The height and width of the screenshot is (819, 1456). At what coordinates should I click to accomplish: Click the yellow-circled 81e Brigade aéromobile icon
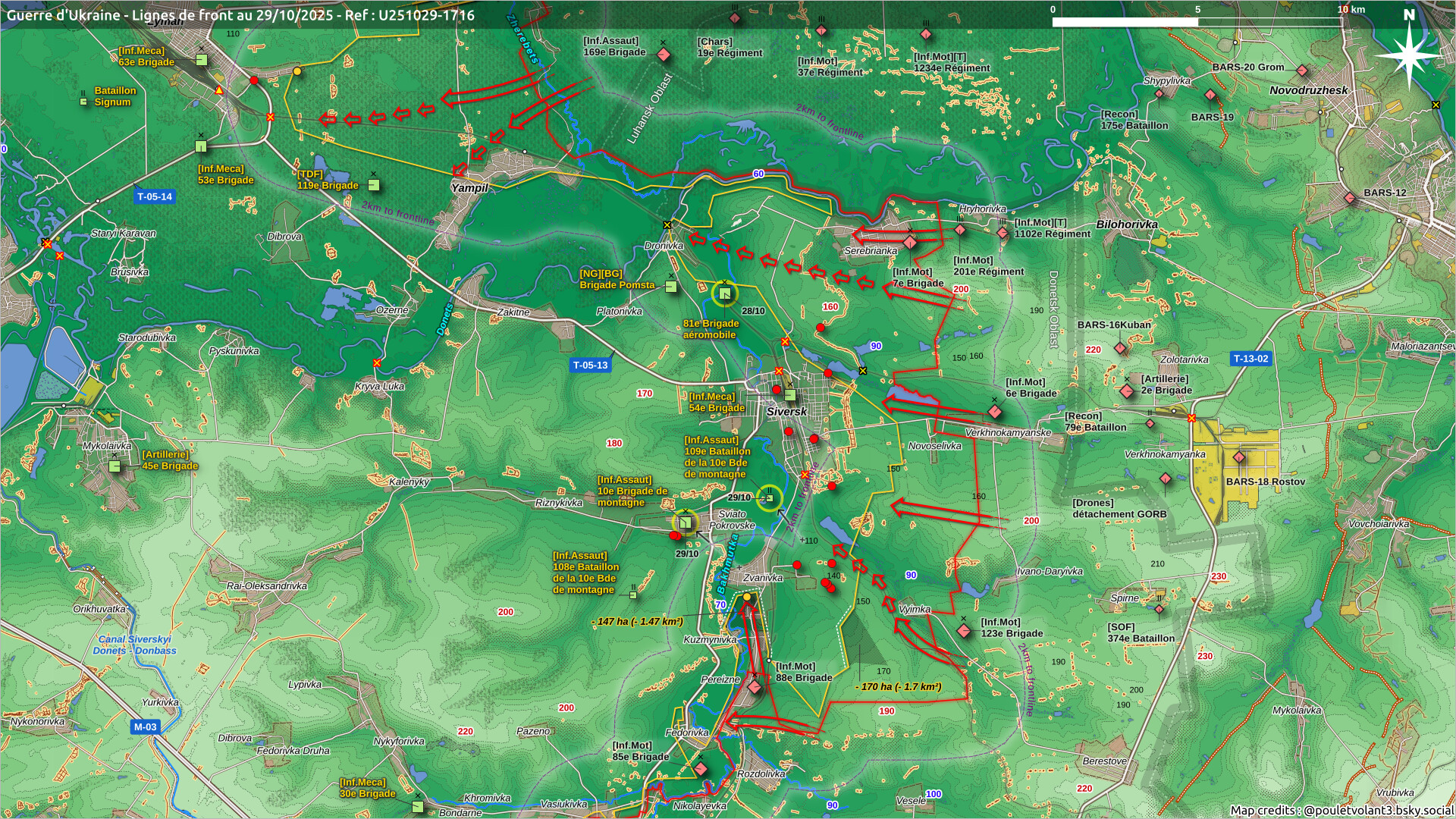(x=725, y=293)
